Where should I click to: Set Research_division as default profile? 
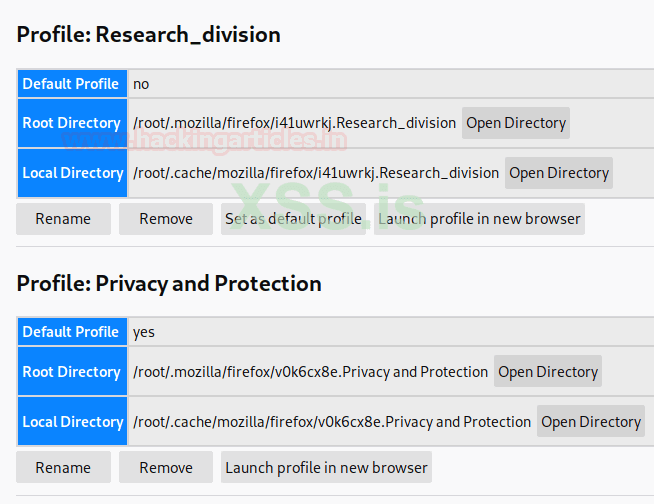293,219
